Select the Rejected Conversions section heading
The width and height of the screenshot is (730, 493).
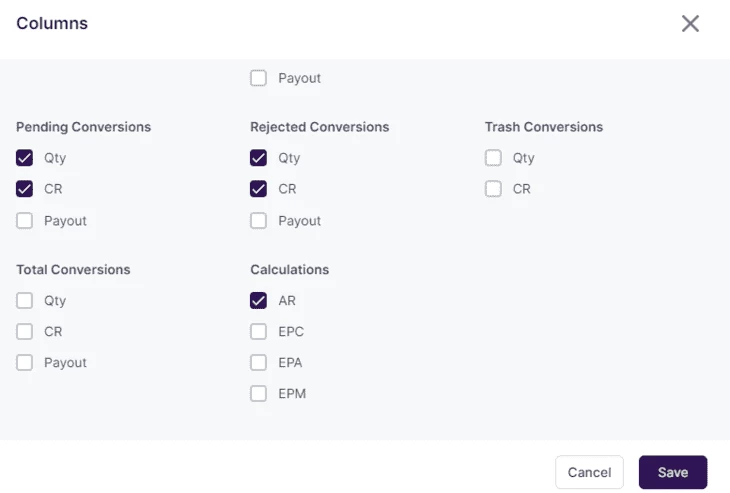[x=319, y=127]
